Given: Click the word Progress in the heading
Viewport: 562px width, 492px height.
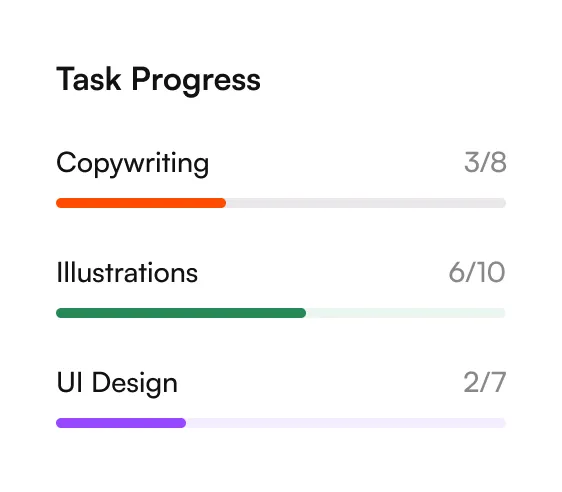Looking at the screenshot, I should click(x=196, y=81).
